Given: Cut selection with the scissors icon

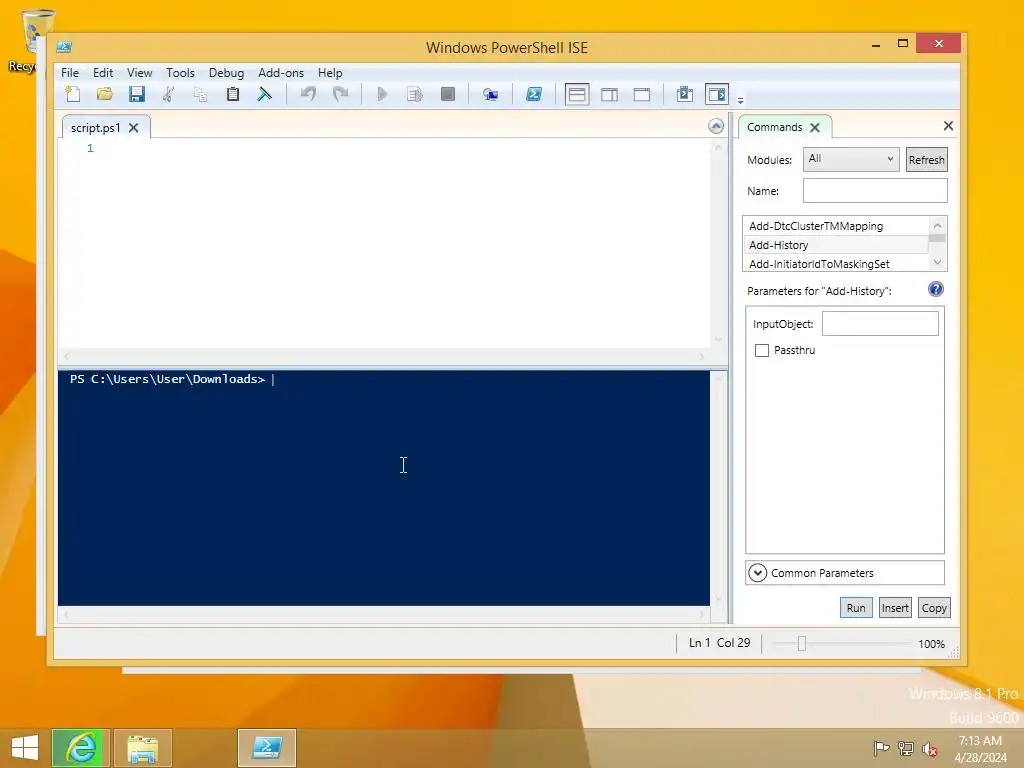Looking at the screenshot, I should pos(168,94).
